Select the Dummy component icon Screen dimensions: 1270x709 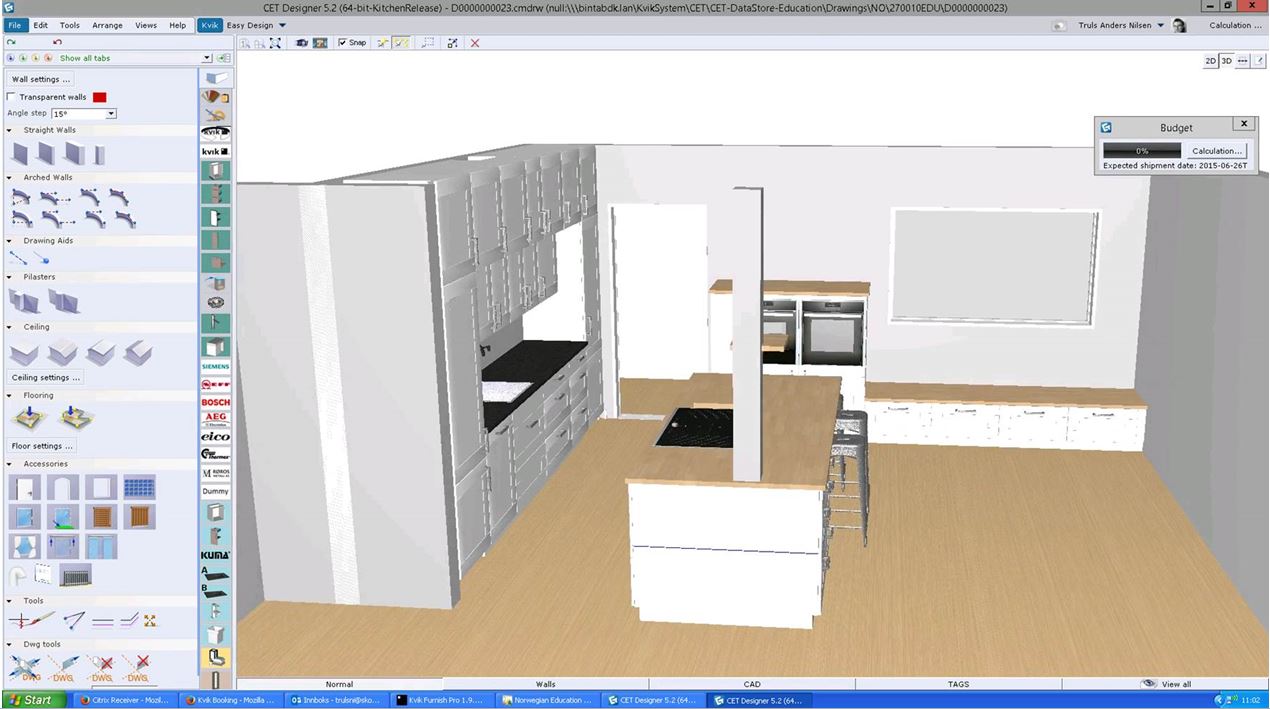click(x=215, y=491)
